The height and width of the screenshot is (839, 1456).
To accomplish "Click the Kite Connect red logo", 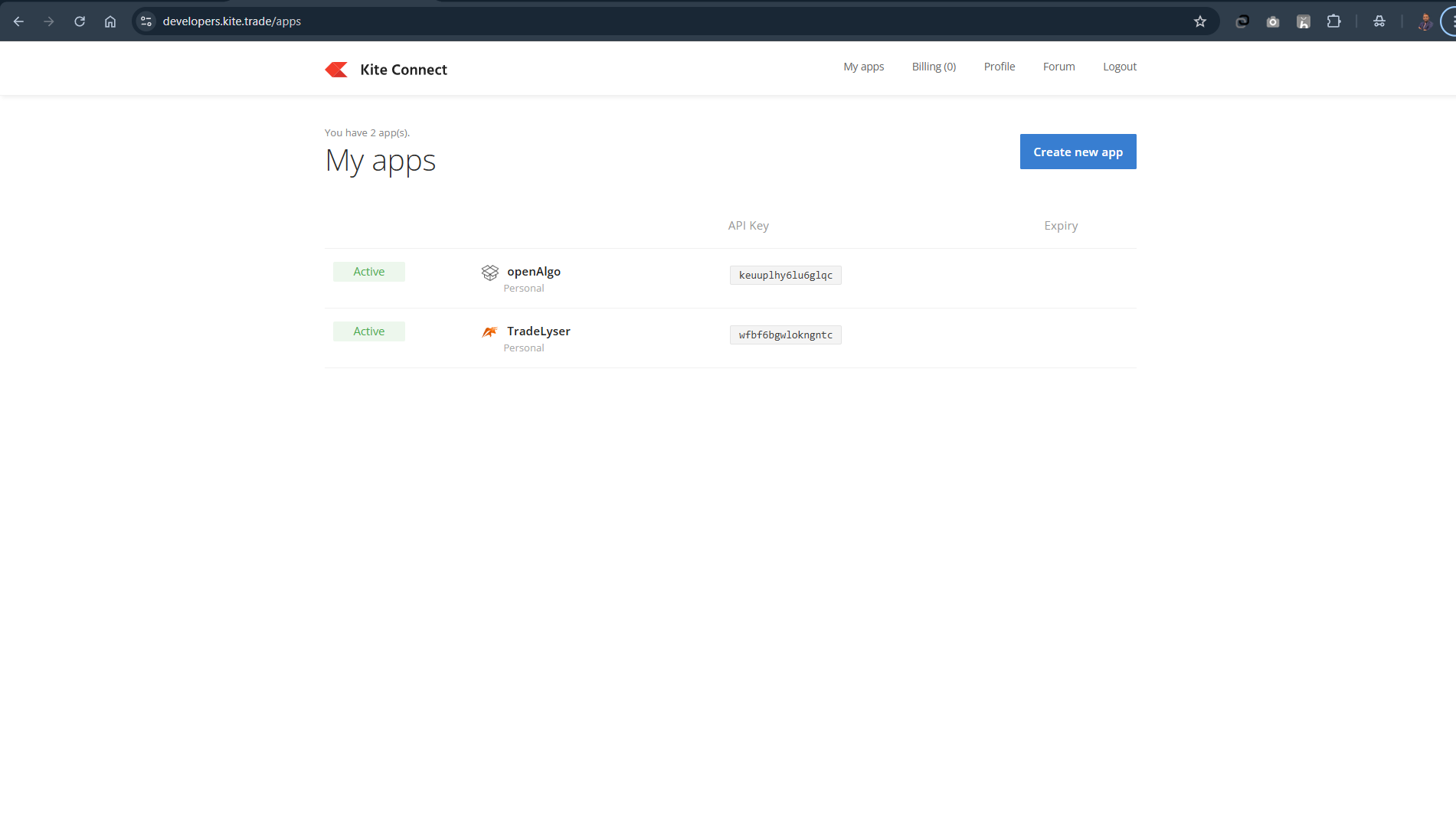I will pos(337,69).
